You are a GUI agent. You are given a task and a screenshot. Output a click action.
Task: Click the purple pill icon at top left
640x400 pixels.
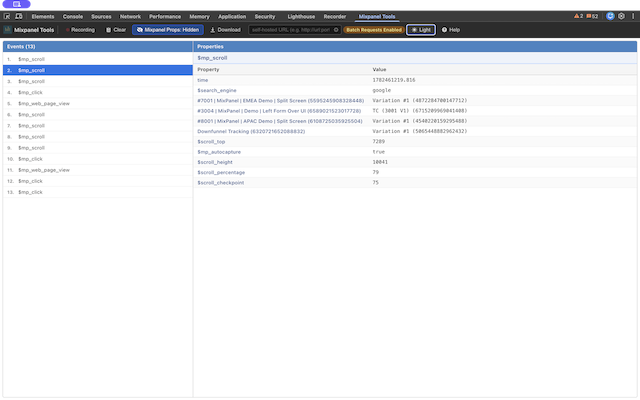tap(16, 4)
